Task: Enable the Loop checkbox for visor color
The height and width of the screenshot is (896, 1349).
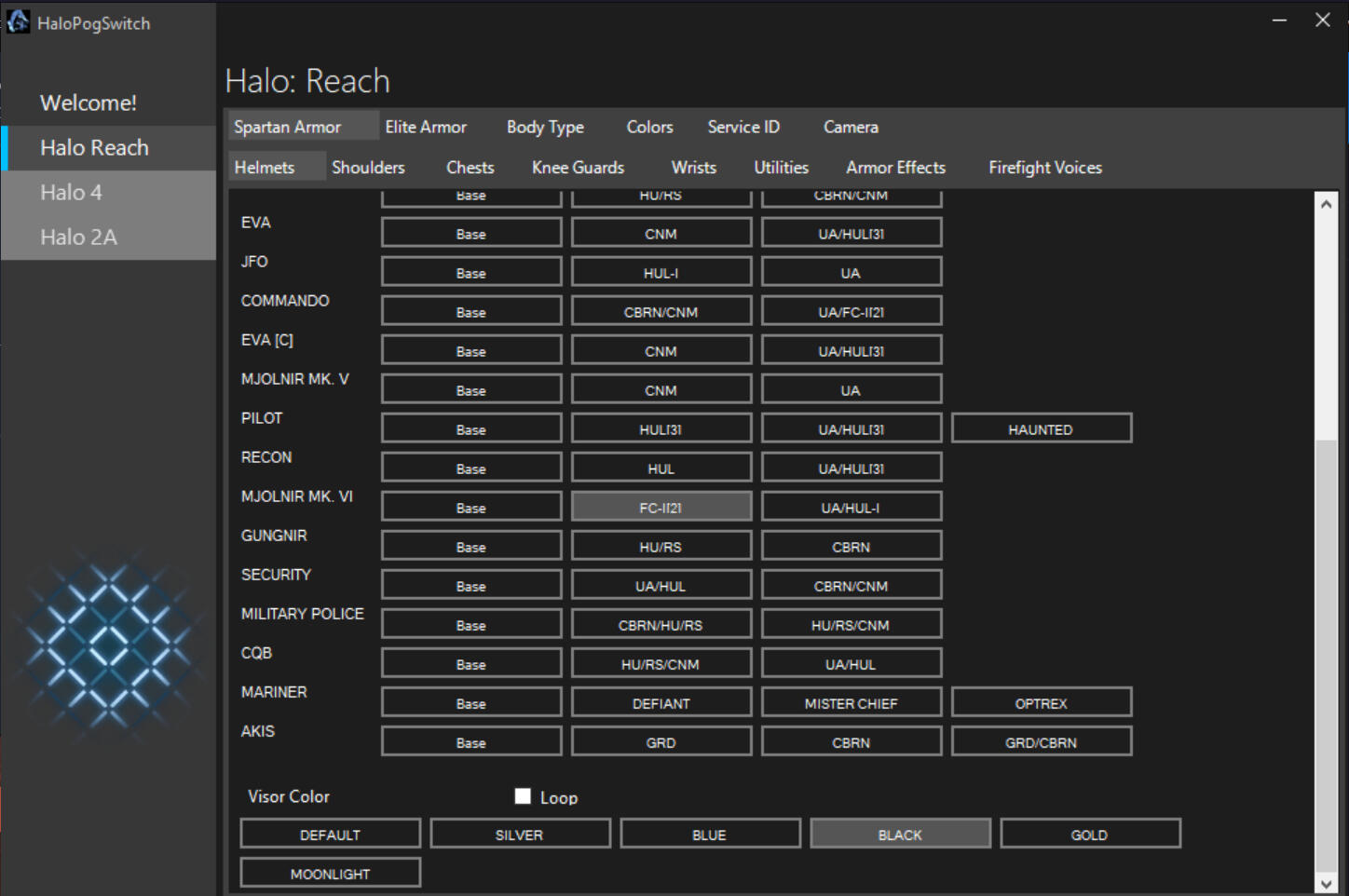Action: point(523,796)
